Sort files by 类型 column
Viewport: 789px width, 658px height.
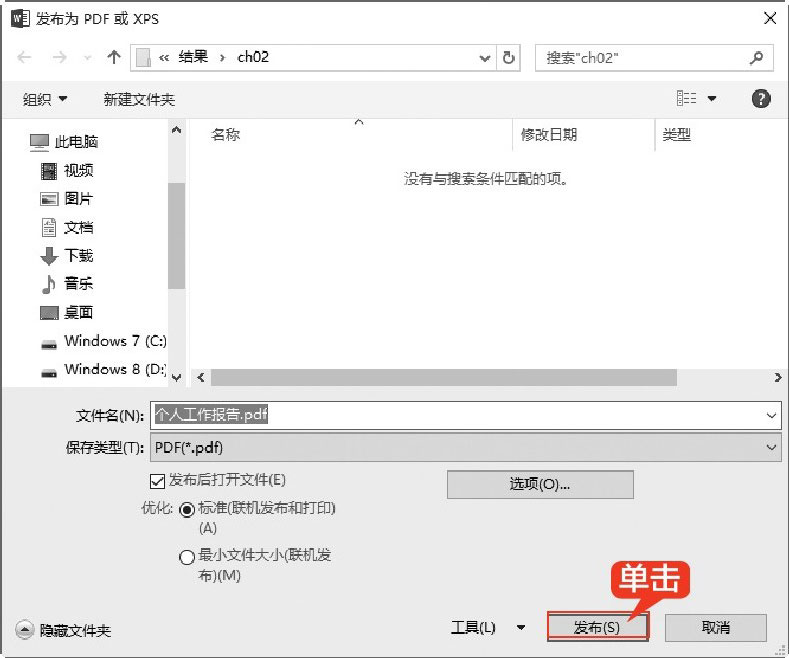coord(677,135)
